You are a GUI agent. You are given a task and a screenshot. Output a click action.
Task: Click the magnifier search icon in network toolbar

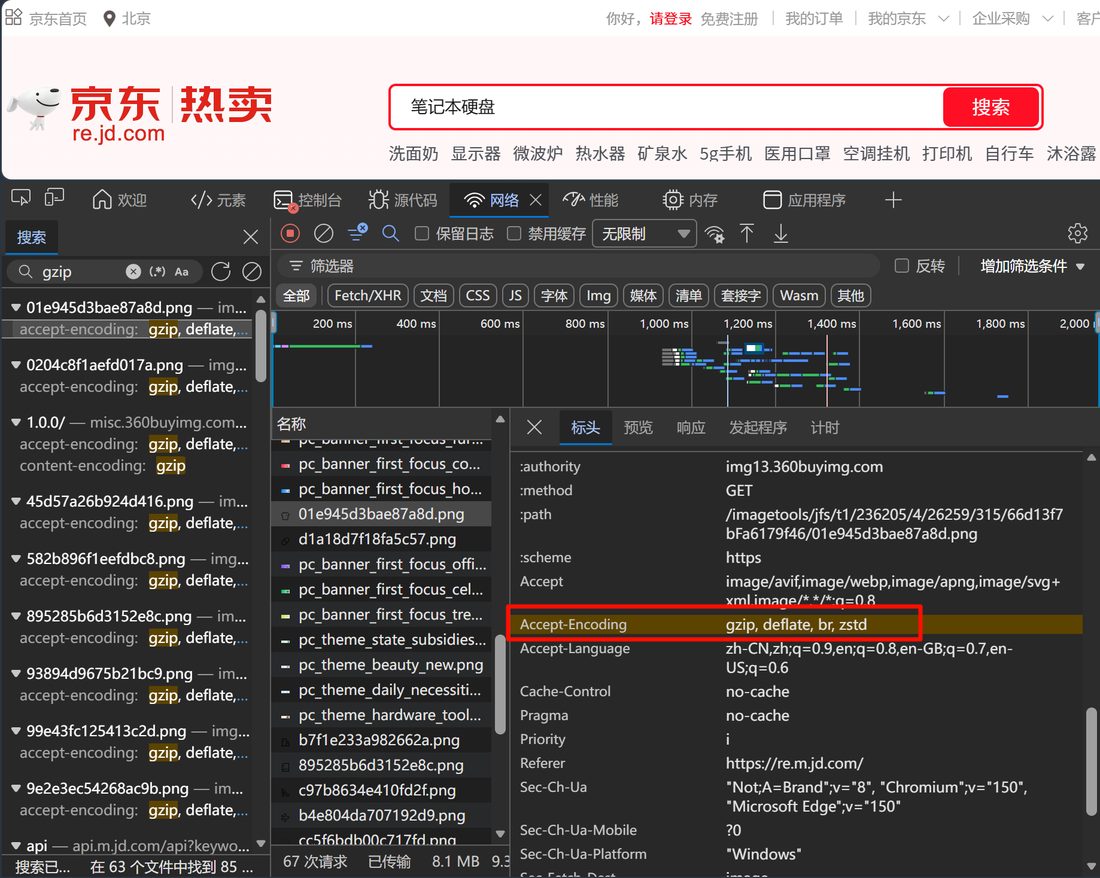[391, 234]
